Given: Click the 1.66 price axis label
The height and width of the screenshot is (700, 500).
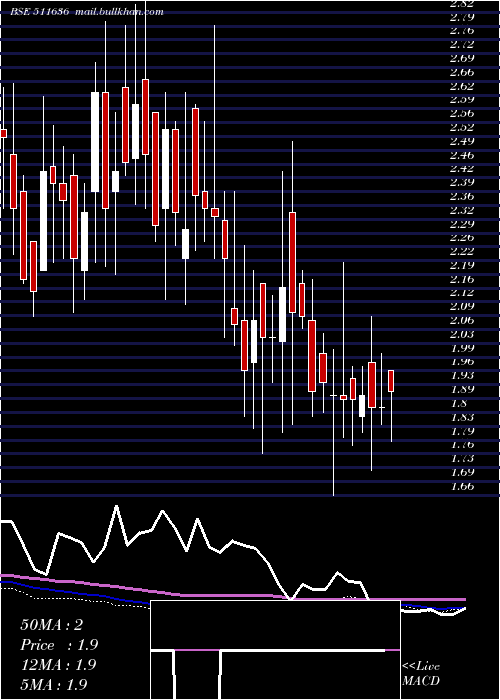Looking at the screenshot, I should pos(462,487).
